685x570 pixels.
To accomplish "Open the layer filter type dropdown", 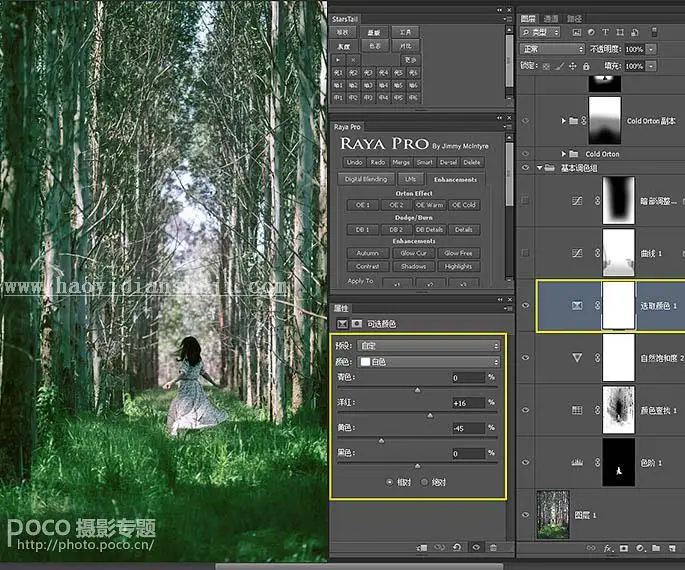I will (540, 32).
